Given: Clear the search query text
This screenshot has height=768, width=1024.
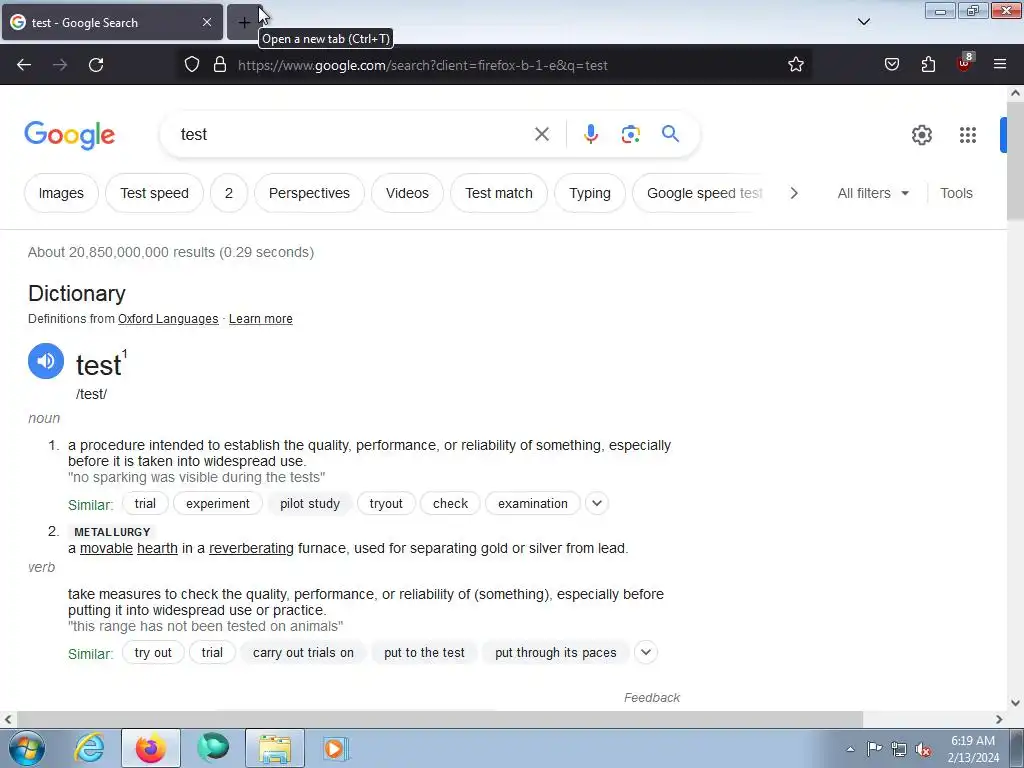Looking at the screenshot, I should point(541,135).
